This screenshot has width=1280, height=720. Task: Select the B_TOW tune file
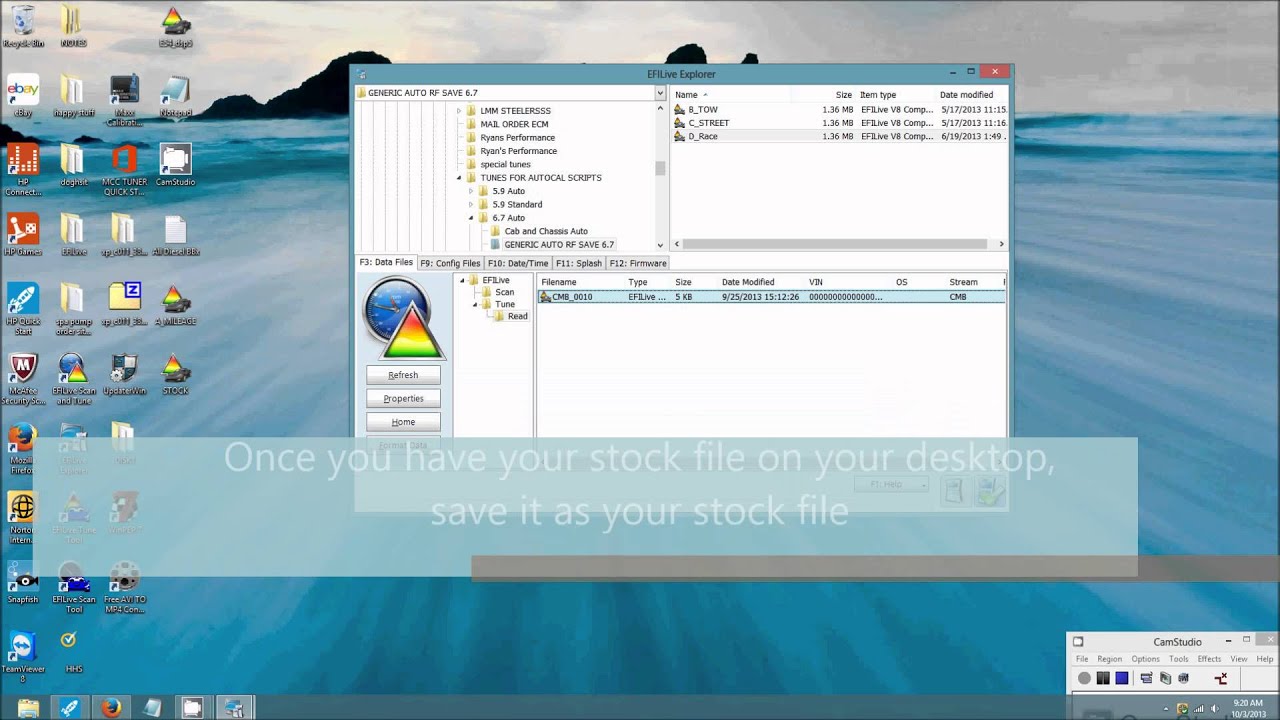click(x=703, y=109)
